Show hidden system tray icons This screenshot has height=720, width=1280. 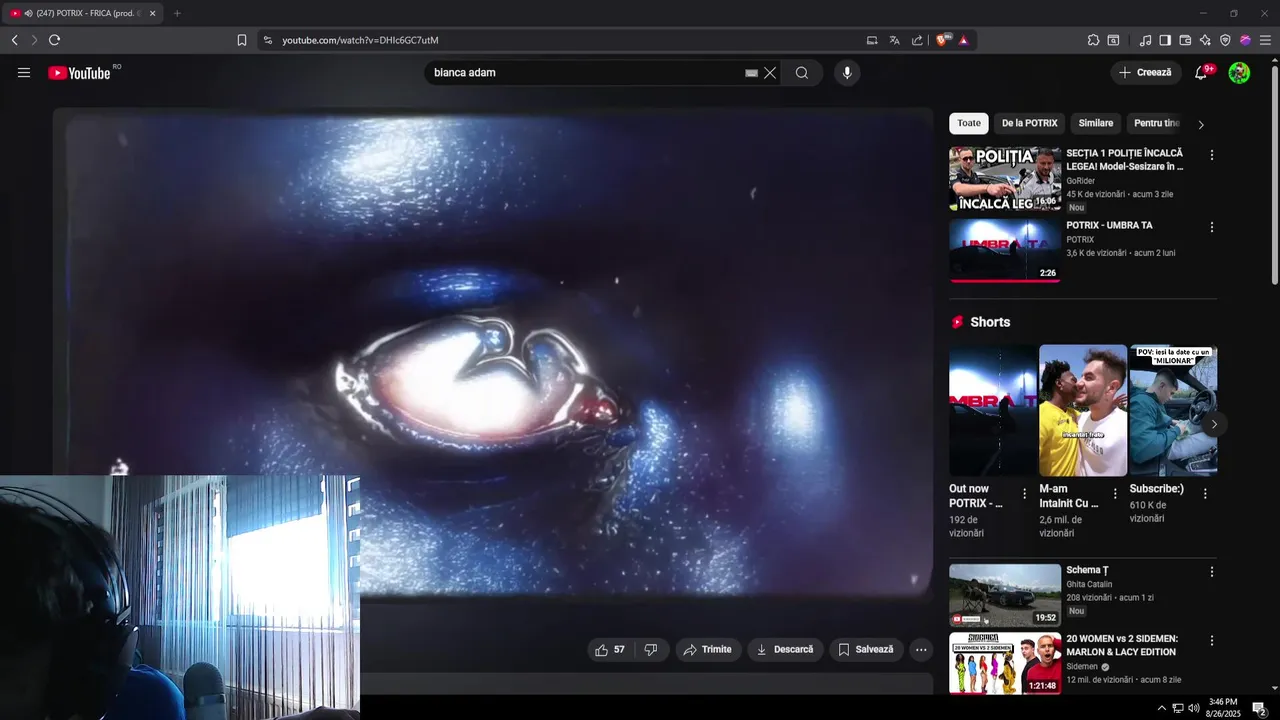(x=1161, y=708)
